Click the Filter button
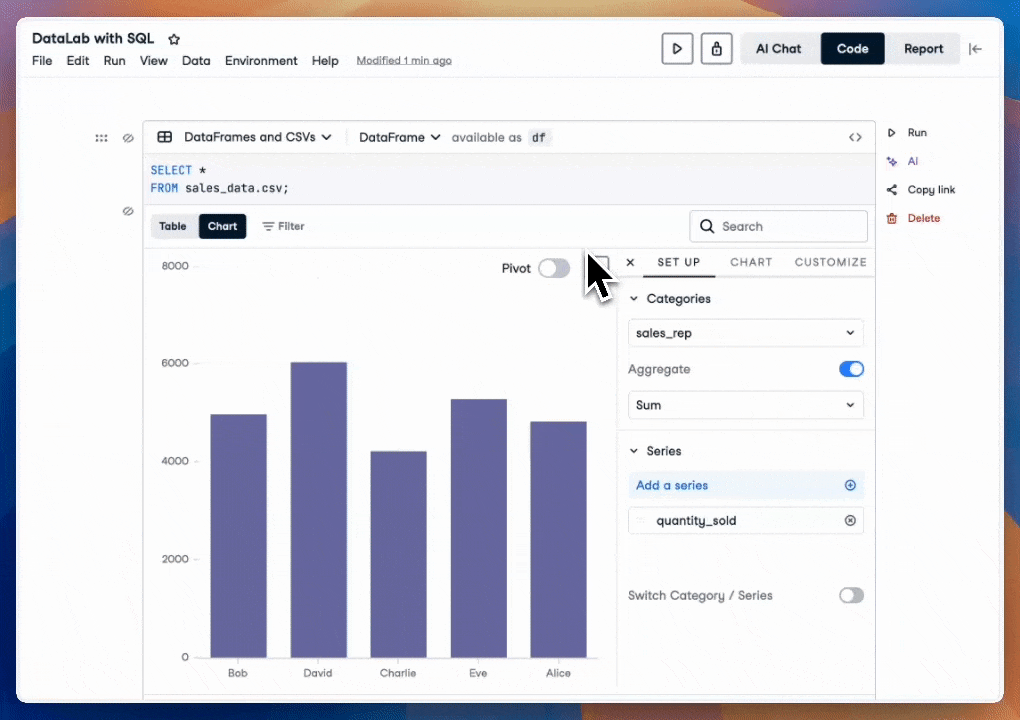1020x720 pixels. (x=283, y=226)
